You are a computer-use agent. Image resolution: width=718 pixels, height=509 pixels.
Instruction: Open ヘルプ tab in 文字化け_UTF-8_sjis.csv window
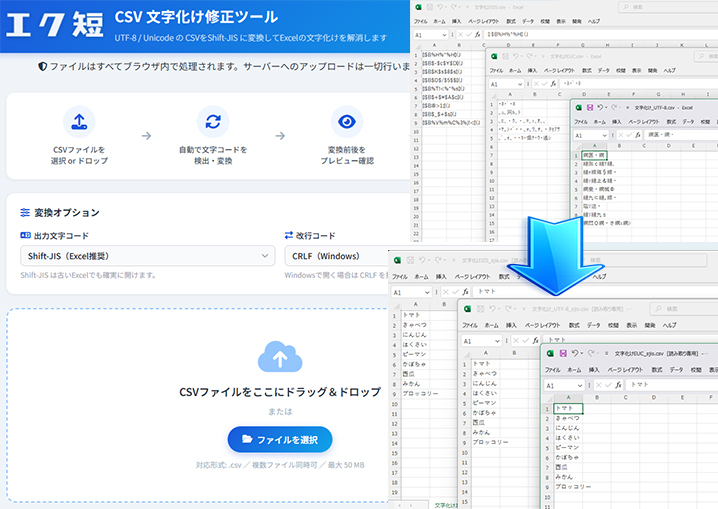coord(669,325)
